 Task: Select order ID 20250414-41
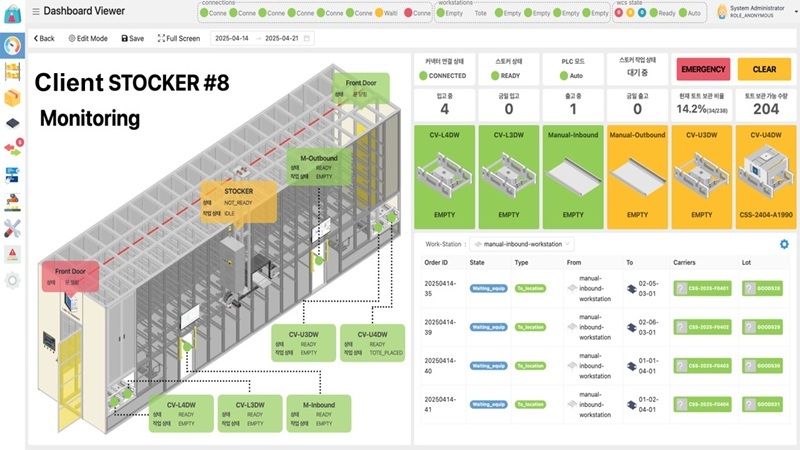point(440,405)
